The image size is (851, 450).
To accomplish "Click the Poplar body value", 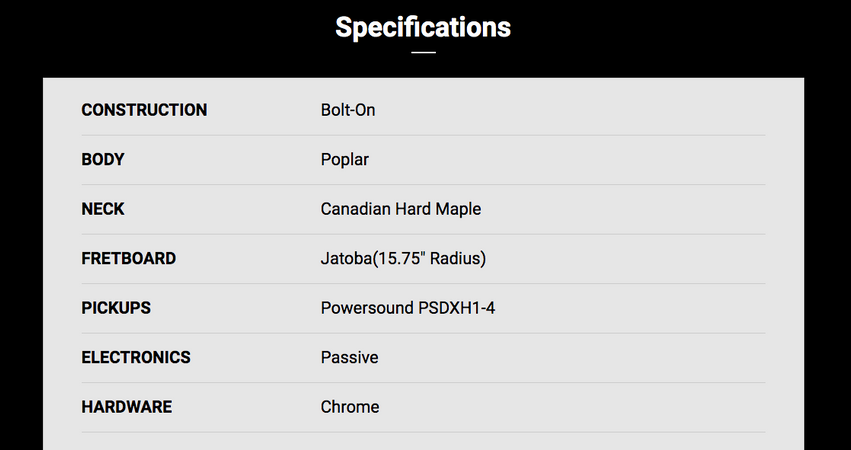I will pyautogui.click(x=345, y=160).
